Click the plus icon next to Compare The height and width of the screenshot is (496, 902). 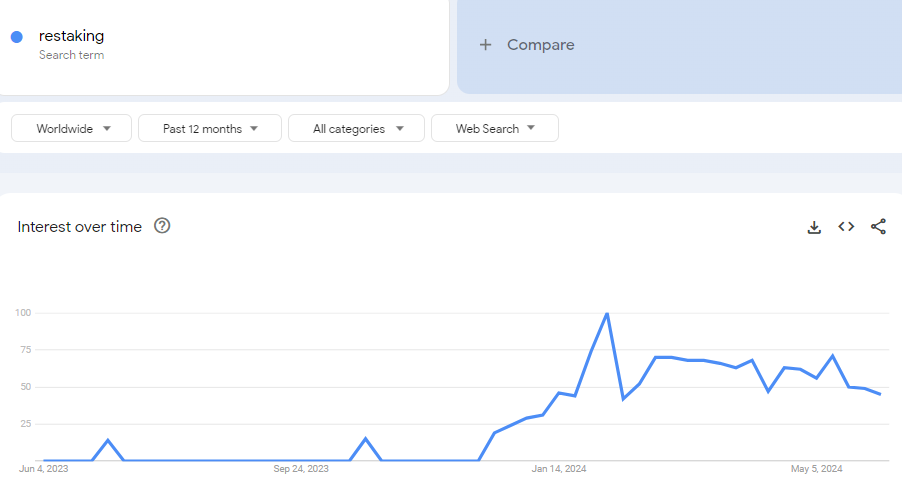click(x=486, y=45)
